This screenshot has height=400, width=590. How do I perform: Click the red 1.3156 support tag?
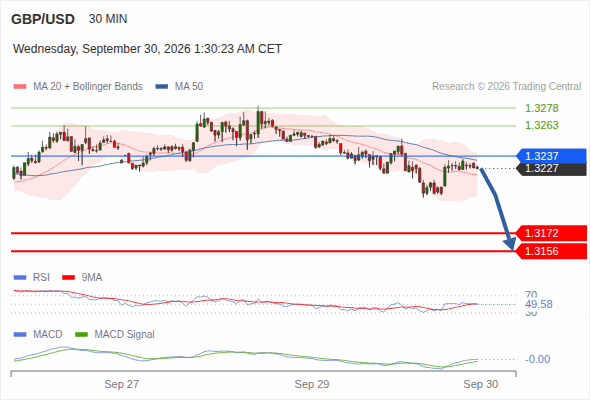[x=551, y=251]
